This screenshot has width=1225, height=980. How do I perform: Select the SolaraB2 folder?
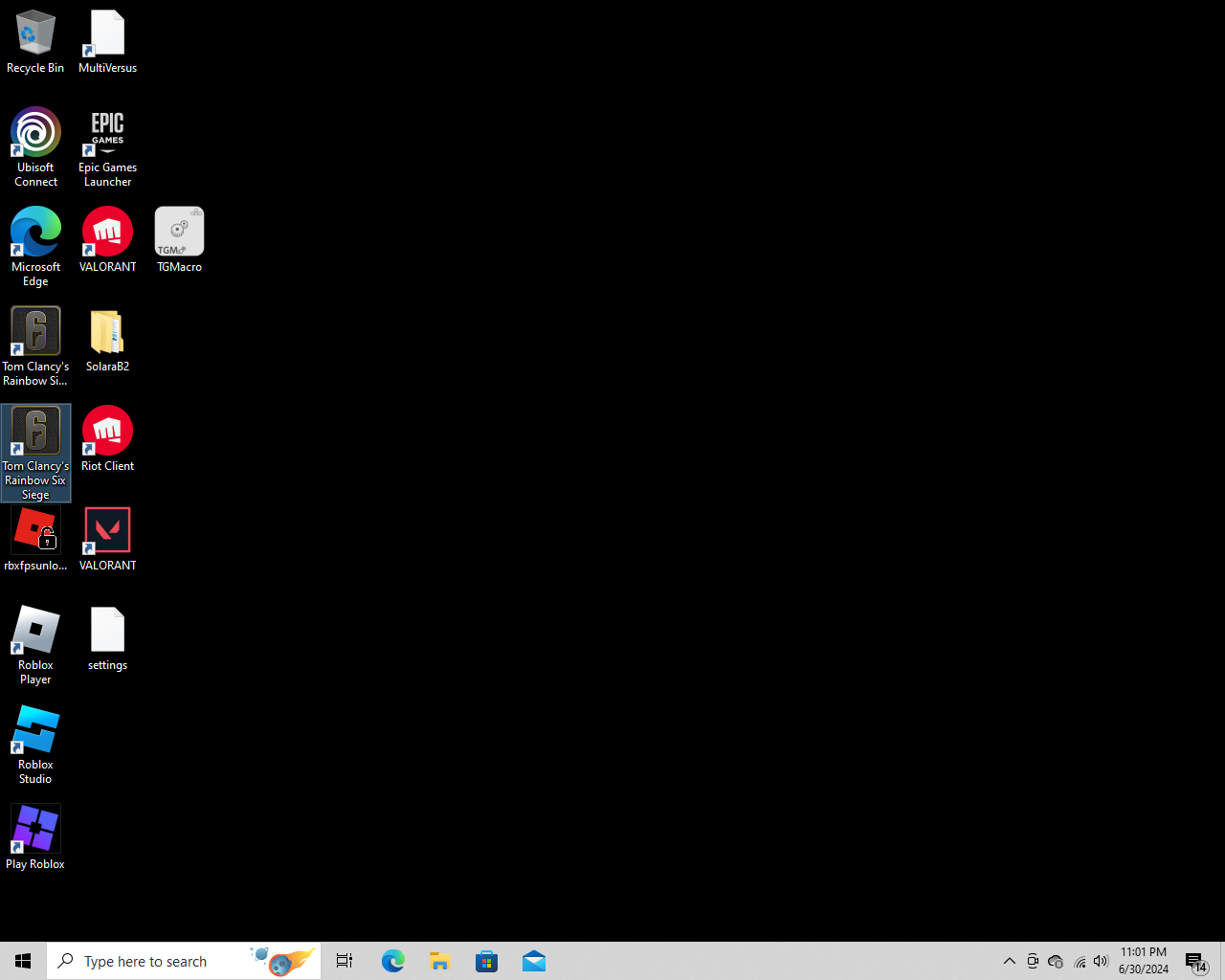click(107, 341)
